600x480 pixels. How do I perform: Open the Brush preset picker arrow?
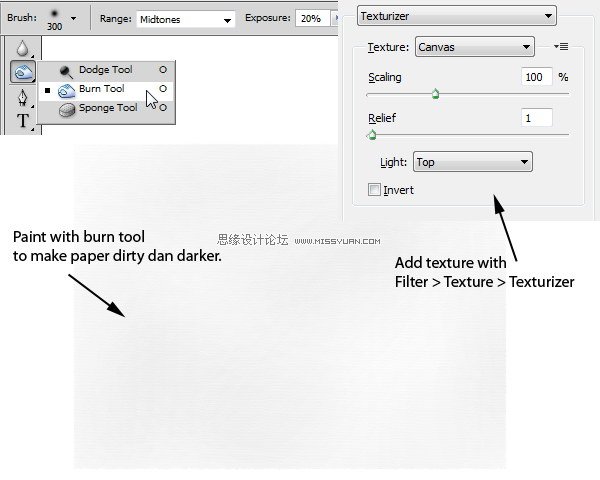[x=73, y=18]
